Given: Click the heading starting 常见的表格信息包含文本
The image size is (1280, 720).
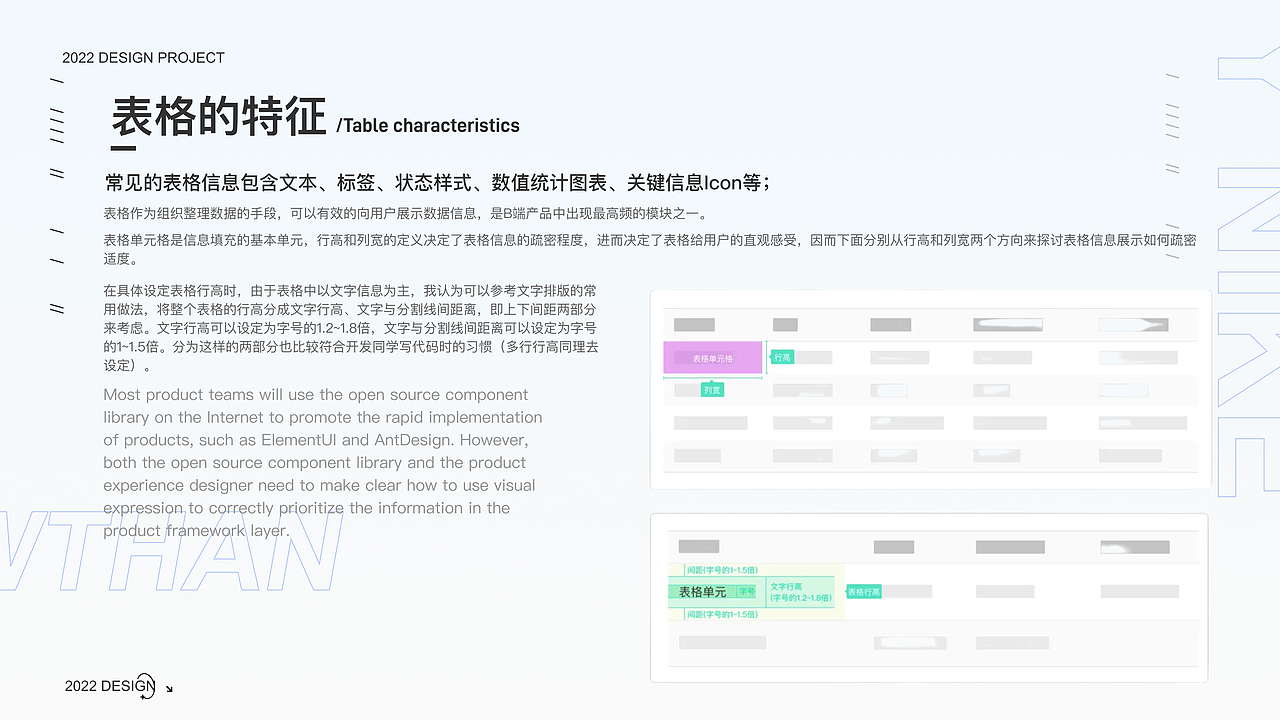Looking at the screenshot, I should [x=438, y=183].
